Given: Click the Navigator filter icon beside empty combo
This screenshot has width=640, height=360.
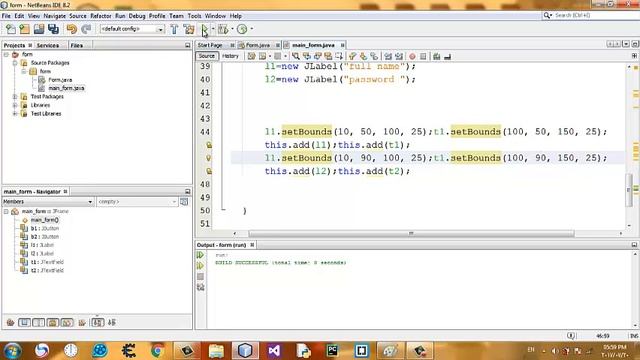Looking at the screenshot, I should click(x=184, y=202).
